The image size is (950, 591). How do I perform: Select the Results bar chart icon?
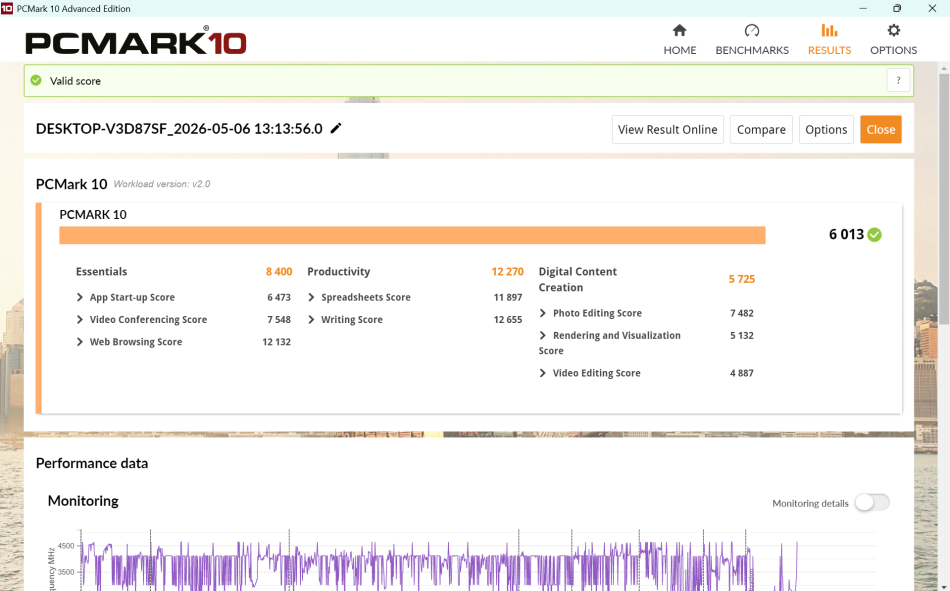[x=829, y=30]
